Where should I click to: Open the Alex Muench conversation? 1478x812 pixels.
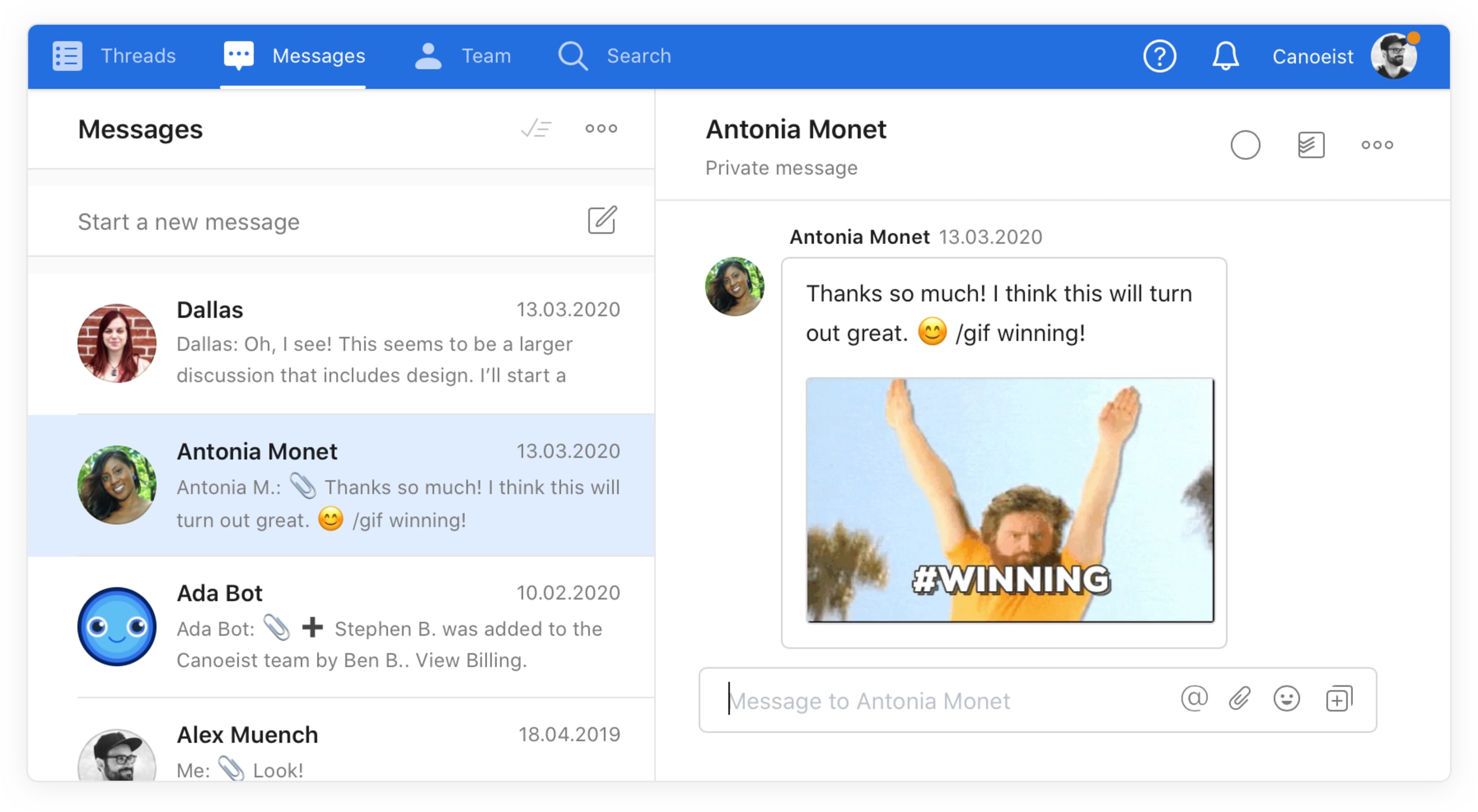pos(341,740)
